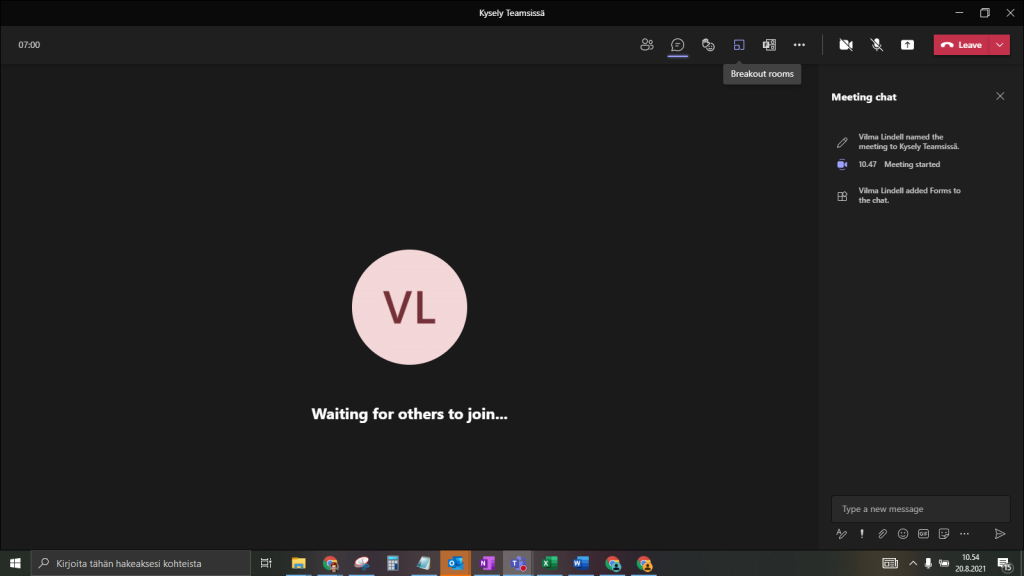
Task: Attach a file to the chat message
Action: 882,534
